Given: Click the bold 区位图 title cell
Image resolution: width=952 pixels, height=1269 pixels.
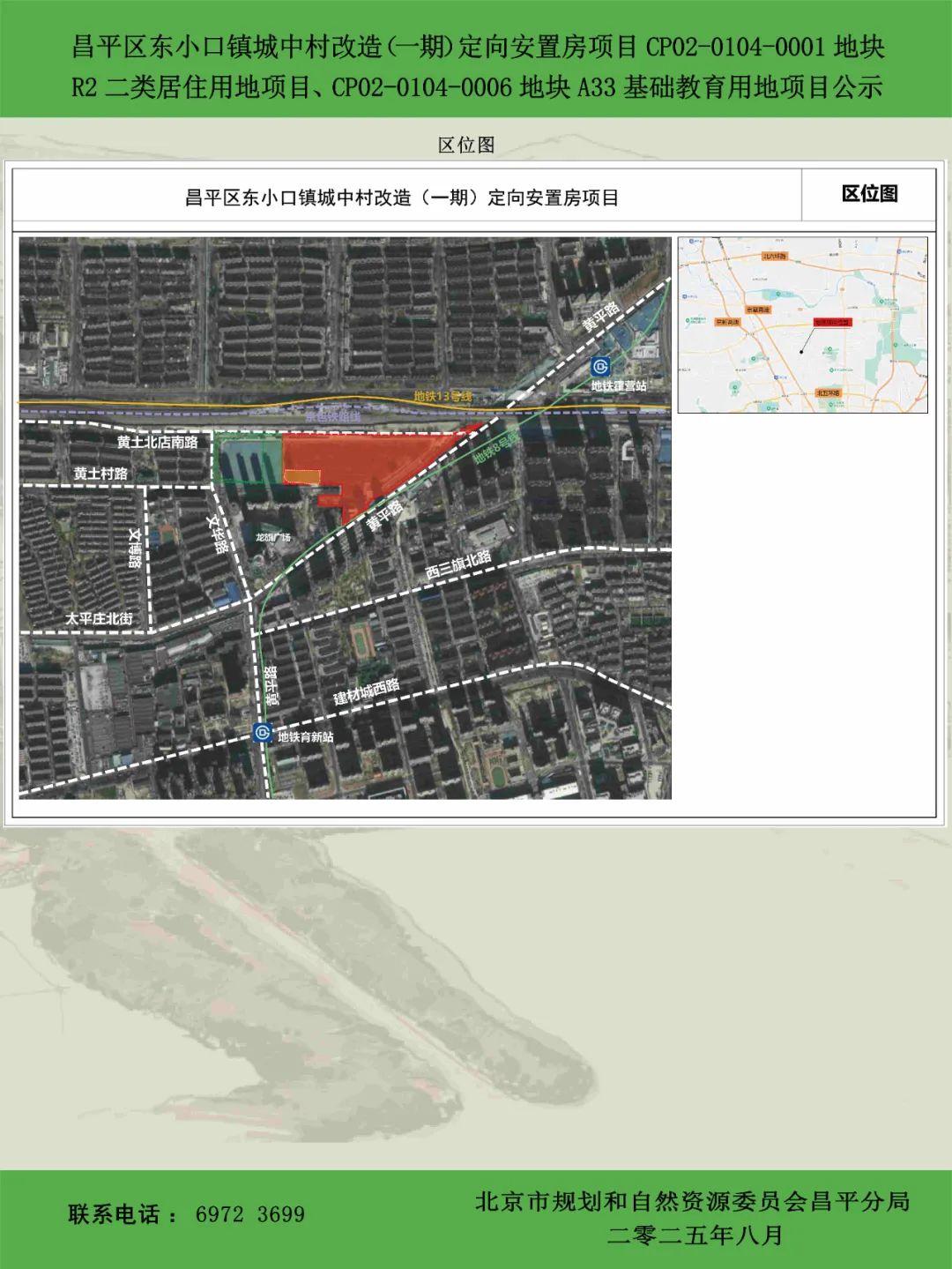Looking at the screenshot, I should 869,194.
